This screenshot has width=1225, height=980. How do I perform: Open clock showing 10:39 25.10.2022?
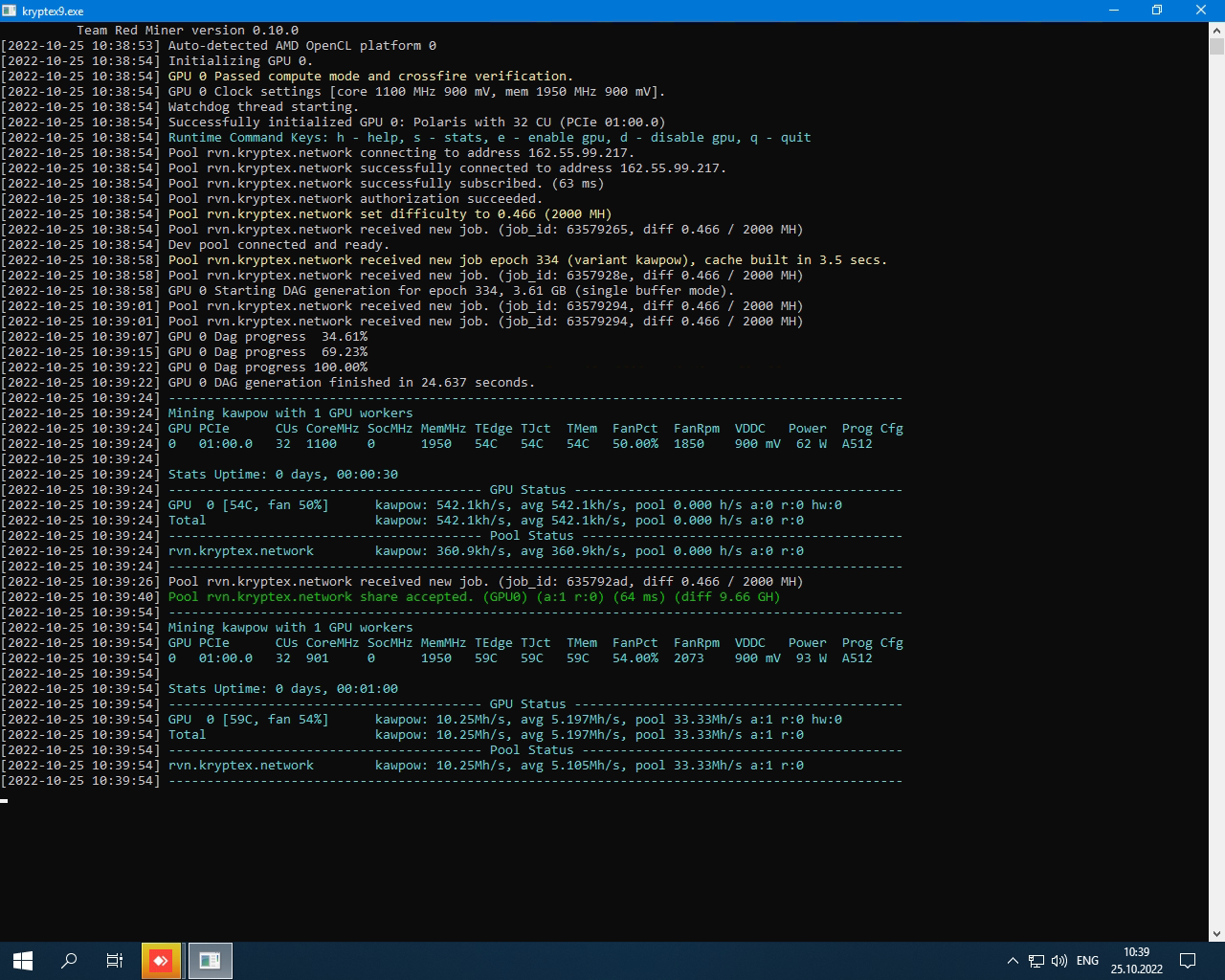click(x=1137, y=961)
